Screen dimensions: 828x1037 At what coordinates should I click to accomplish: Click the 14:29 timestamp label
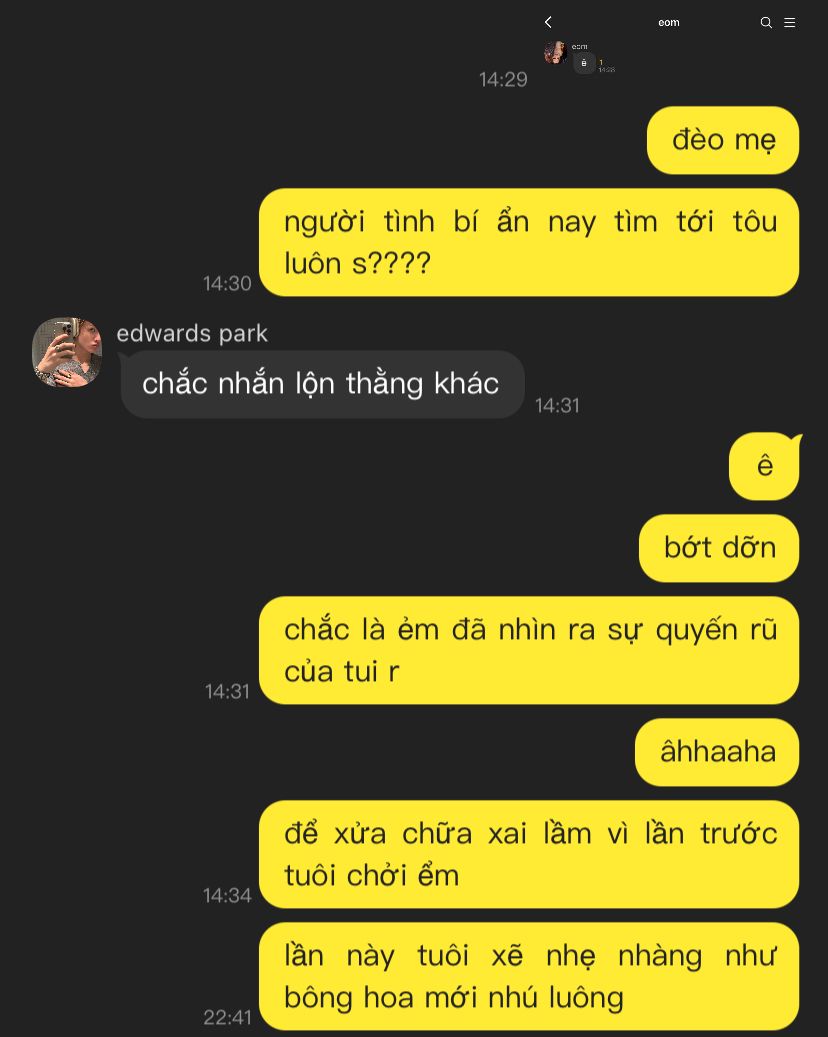(503, 79)
